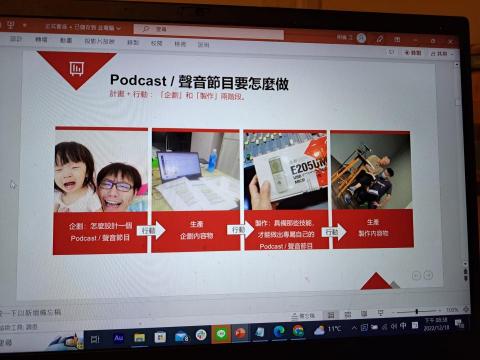
Task: Select the second 行動 arrow shape
Action: [x=240, y=230]
